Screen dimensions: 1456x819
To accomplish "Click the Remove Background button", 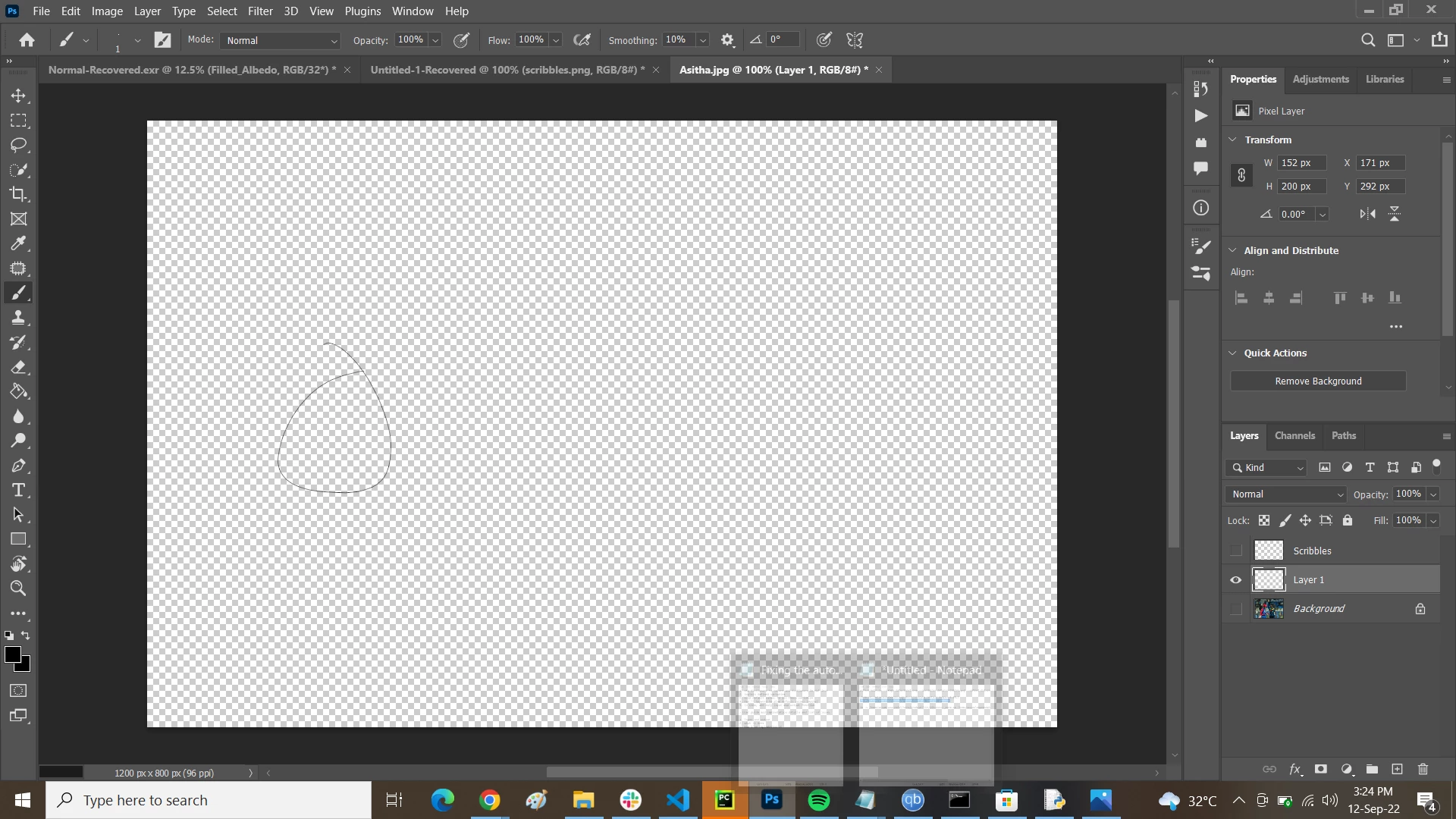I will (1318, 381).
